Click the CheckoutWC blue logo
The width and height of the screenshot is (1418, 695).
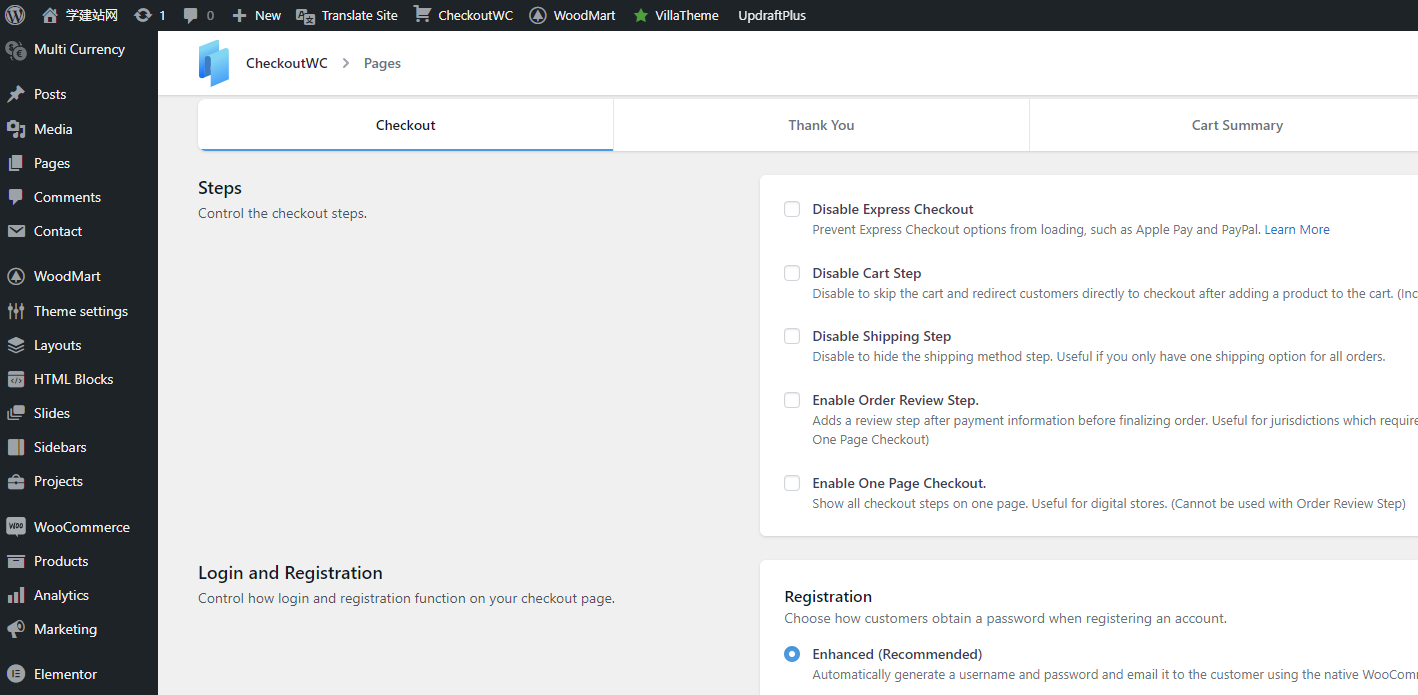[213, 63]
